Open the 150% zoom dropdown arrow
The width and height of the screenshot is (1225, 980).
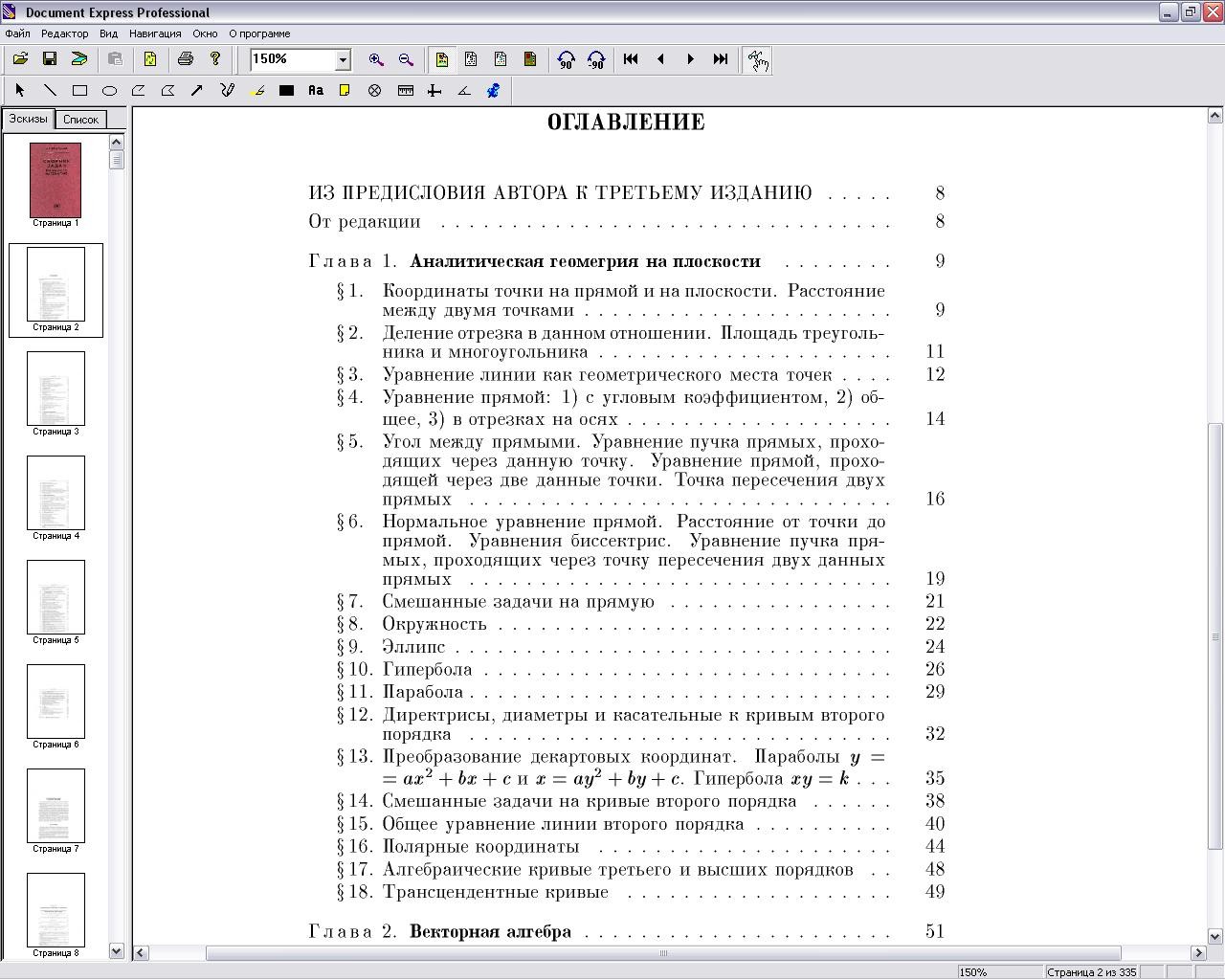[343, 59]
